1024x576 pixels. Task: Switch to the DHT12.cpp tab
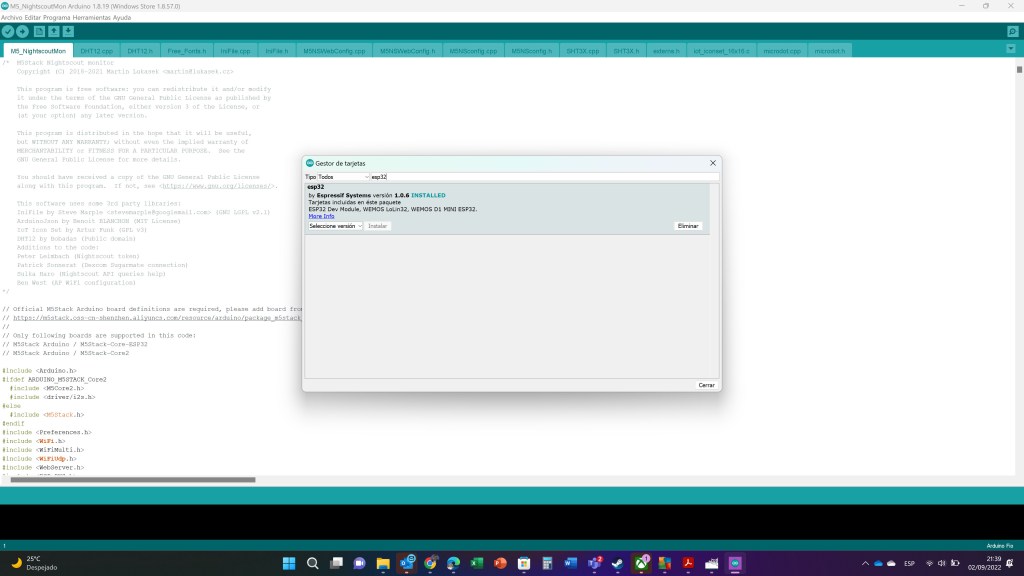pyautogui.click(x=96, y=50)
